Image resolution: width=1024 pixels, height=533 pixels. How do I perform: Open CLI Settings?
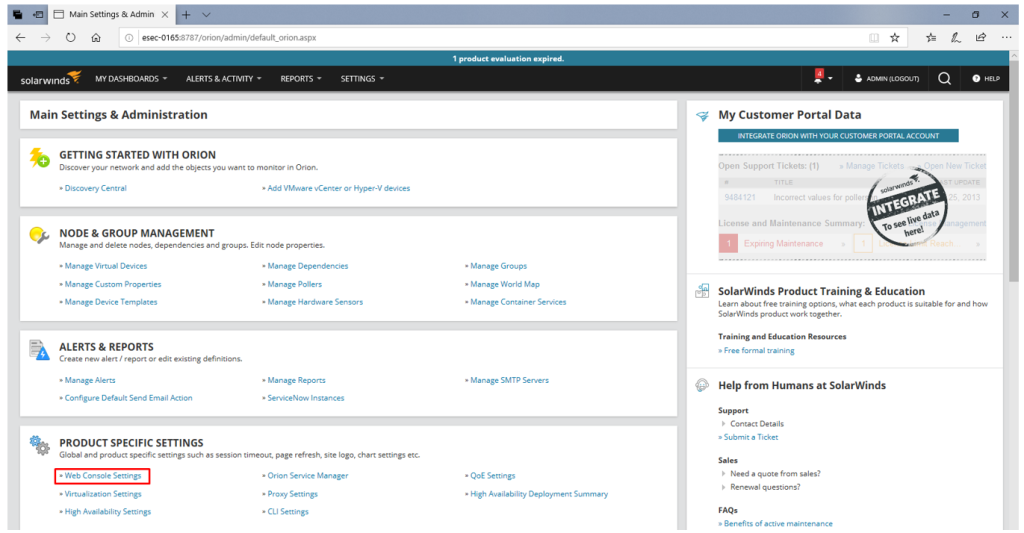(288, 511)
